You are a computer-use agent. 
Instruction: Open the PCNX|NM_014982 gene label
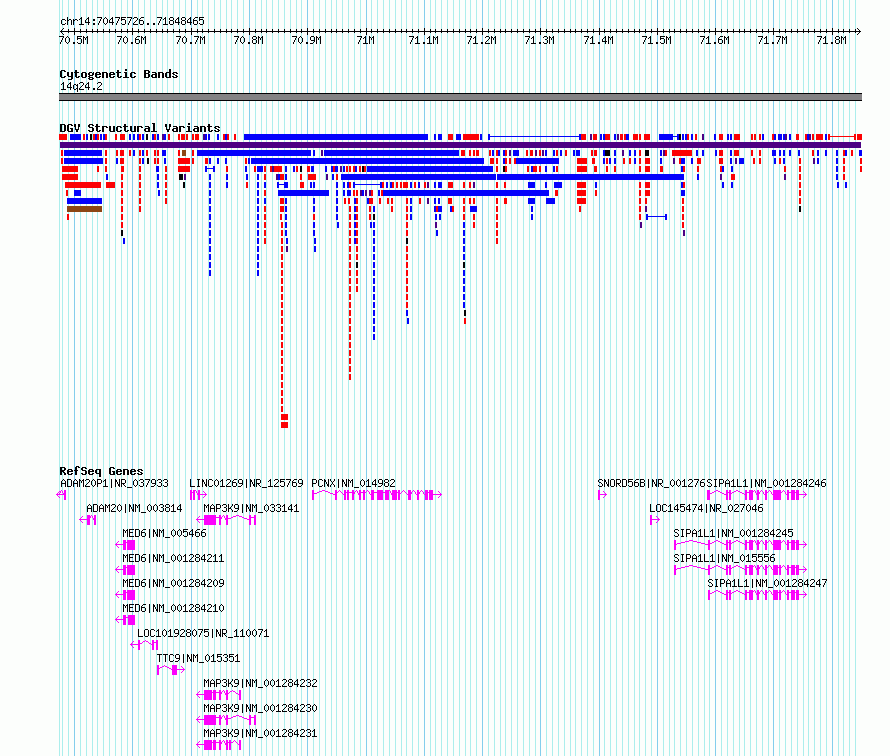[353, 483]
